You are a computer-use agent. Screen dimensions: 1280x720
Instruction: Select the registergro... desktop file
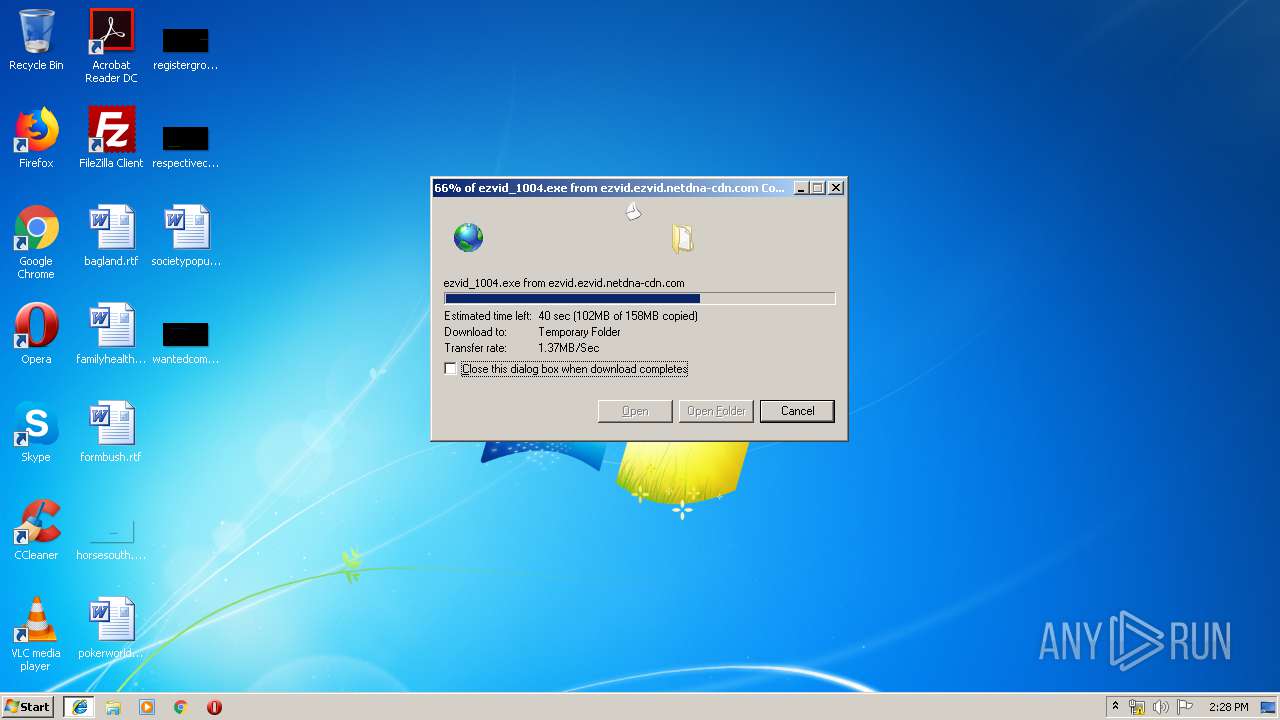pos(186,46)
